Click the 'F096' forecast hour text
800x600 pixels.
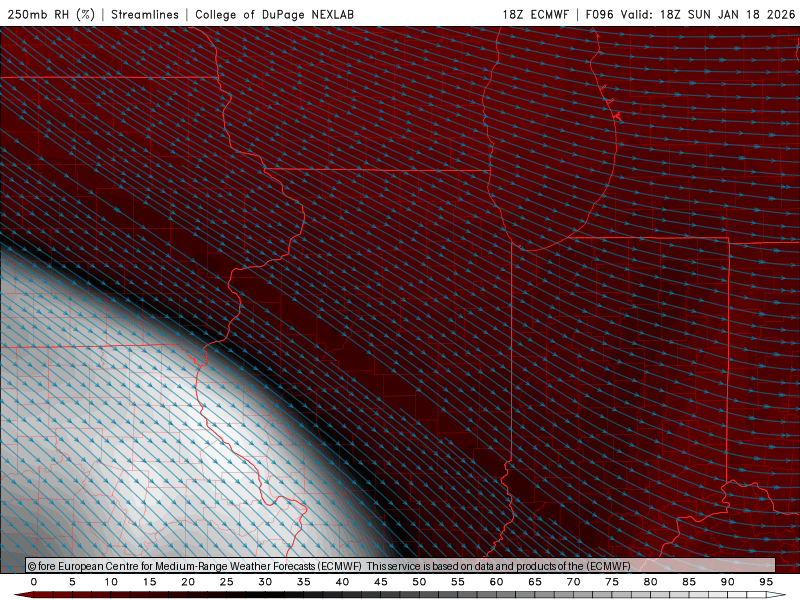tap(599, 14)
